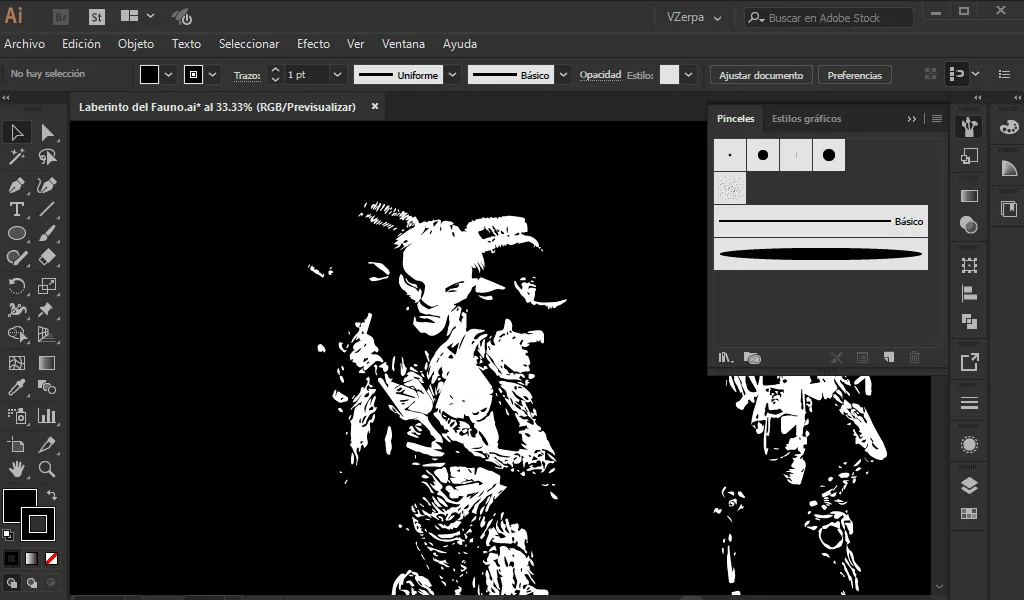Choose the Magic Wand tool
The height and width of the screenshot is (600, 1024).
point(17,157)
